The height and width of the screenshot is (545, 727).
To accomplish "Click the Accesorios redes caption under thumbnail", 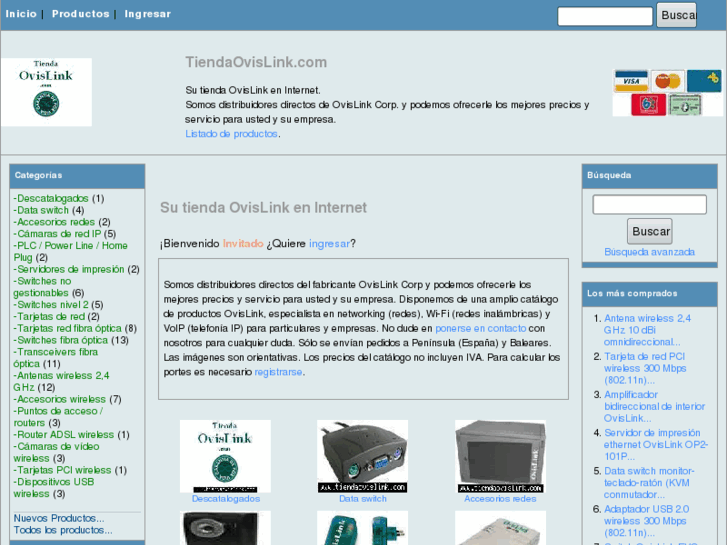I will [x=500, y=499].
